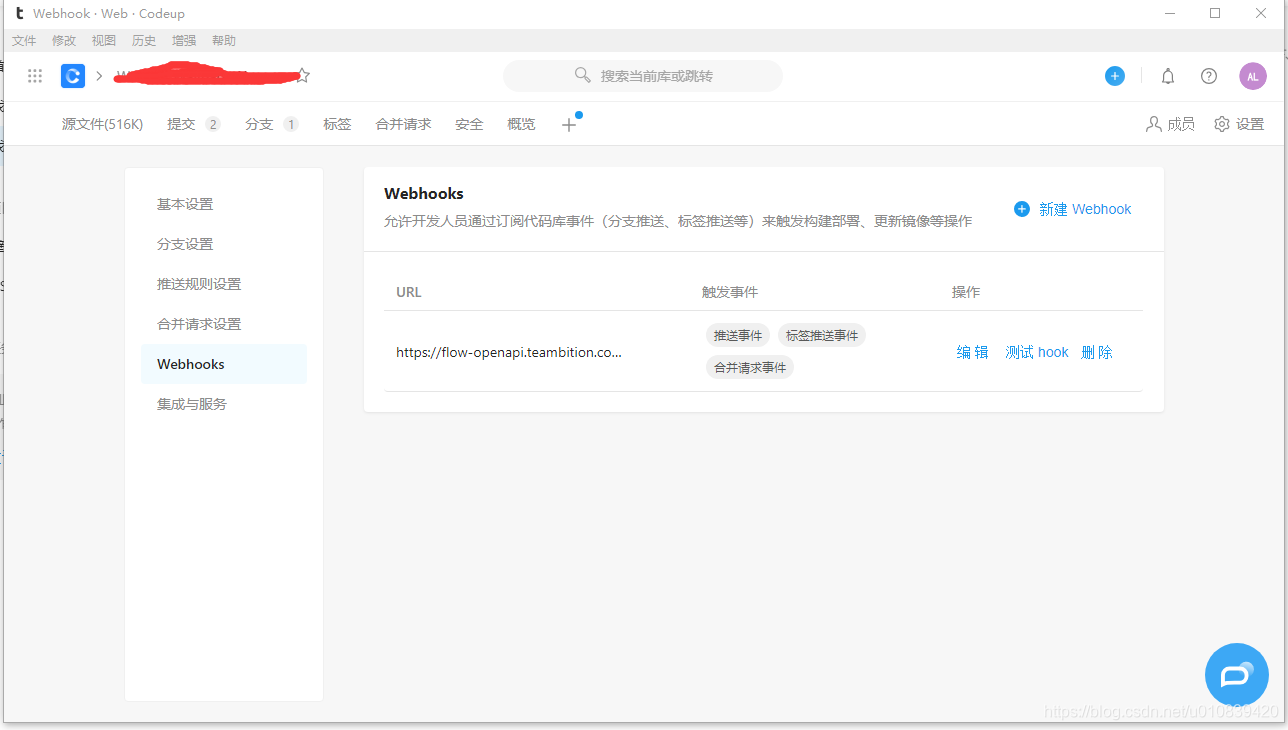Click the webhook URL flow-openapi.teambition text
The height and width of the screenshot is (730, 1288).
509,352
